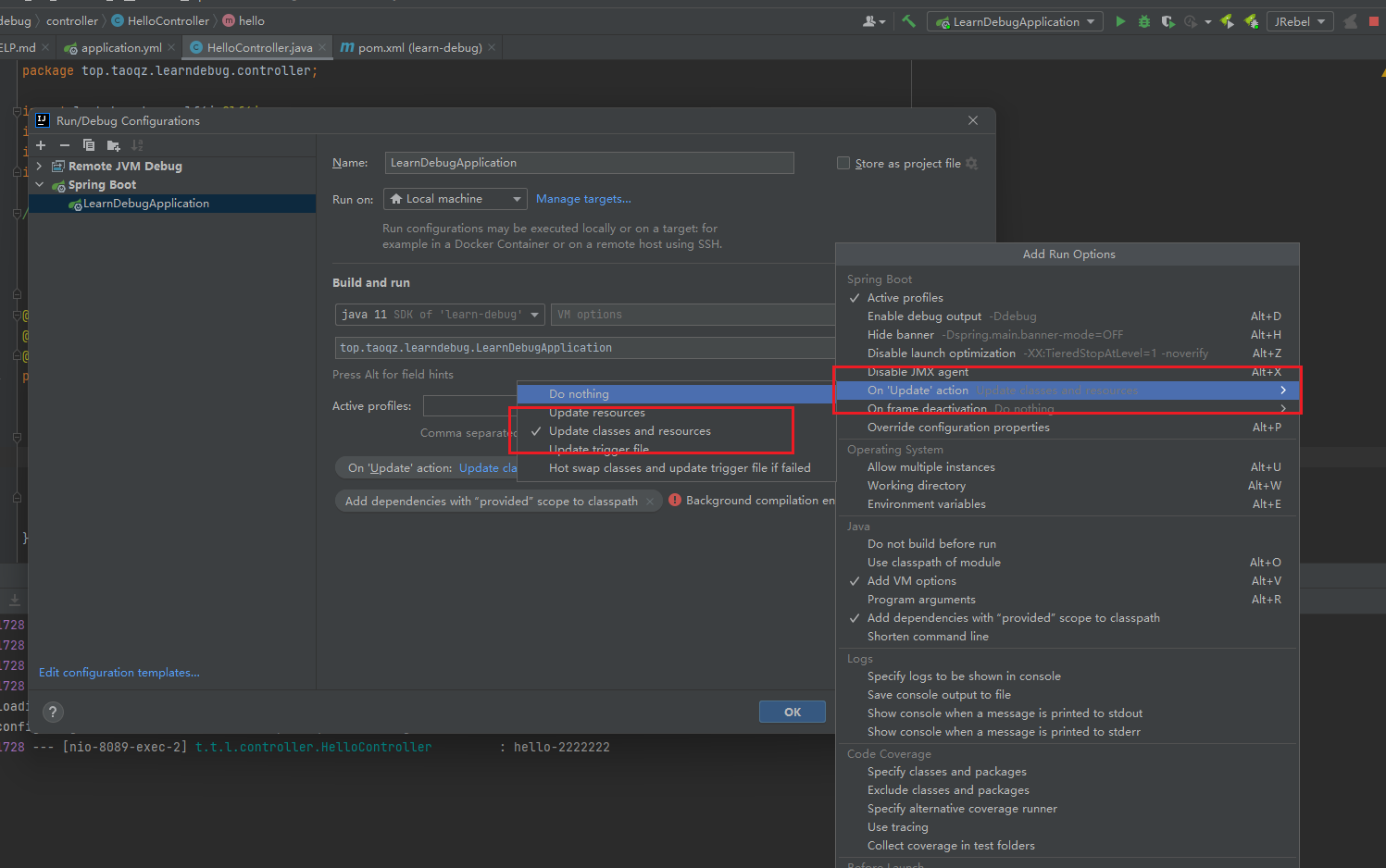The width and height of the screenshot is (1386, 868).
Task: Click the 'Update cla' link after On 'Update' action
Action: [488, 468]
